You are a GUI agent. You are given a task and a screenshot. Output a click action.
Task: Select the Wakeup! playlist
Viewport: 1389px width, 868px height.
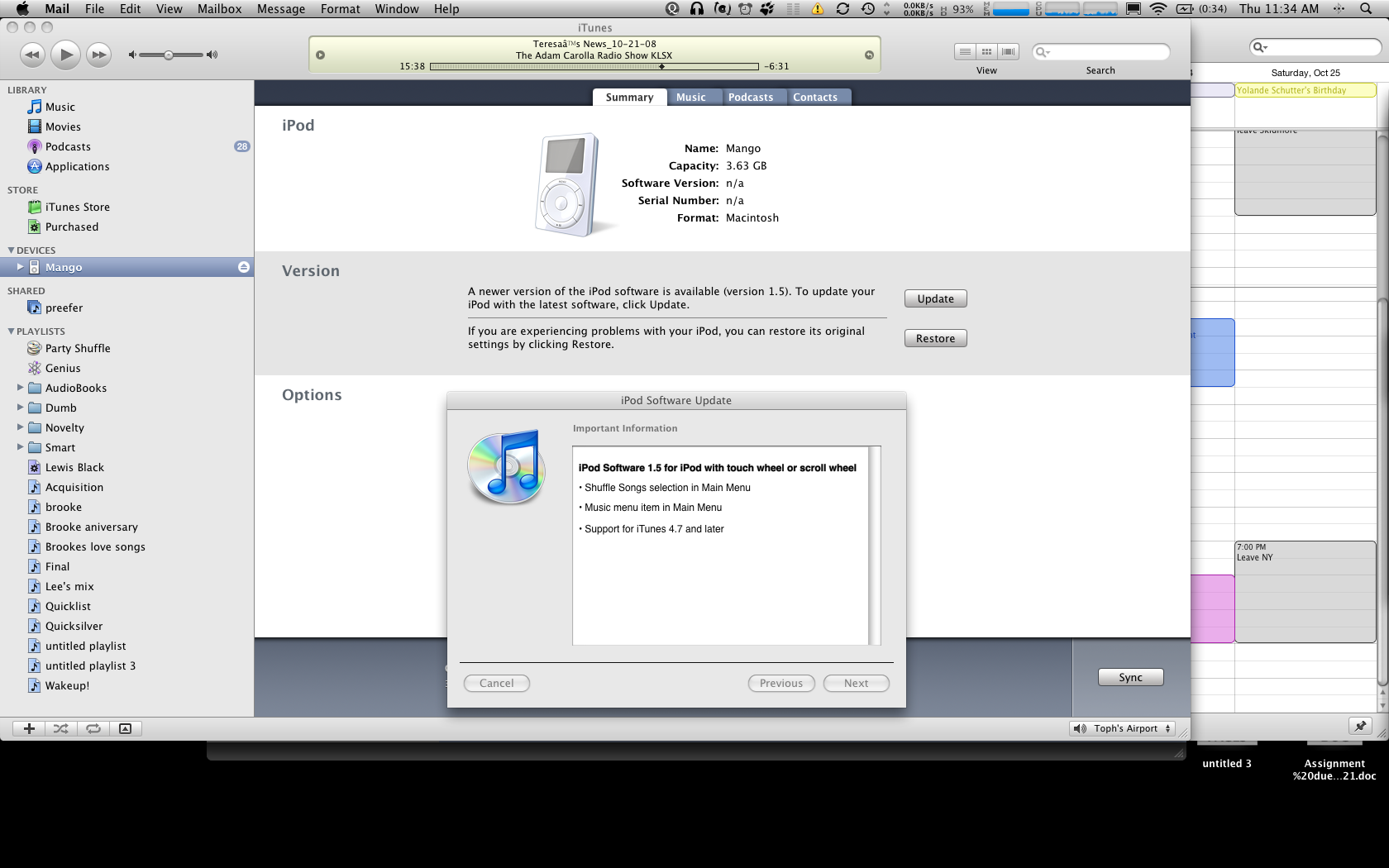tap(126, 685)
